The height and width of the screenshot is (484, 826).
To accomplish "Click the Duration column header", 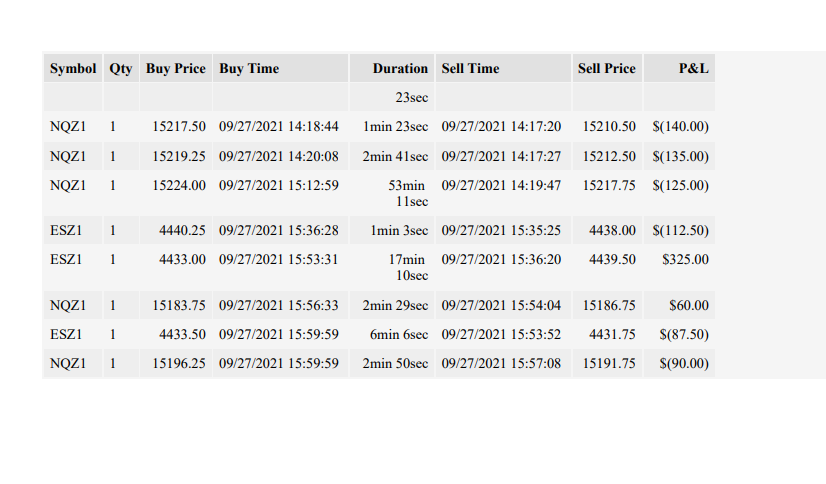I will point(392,68).
